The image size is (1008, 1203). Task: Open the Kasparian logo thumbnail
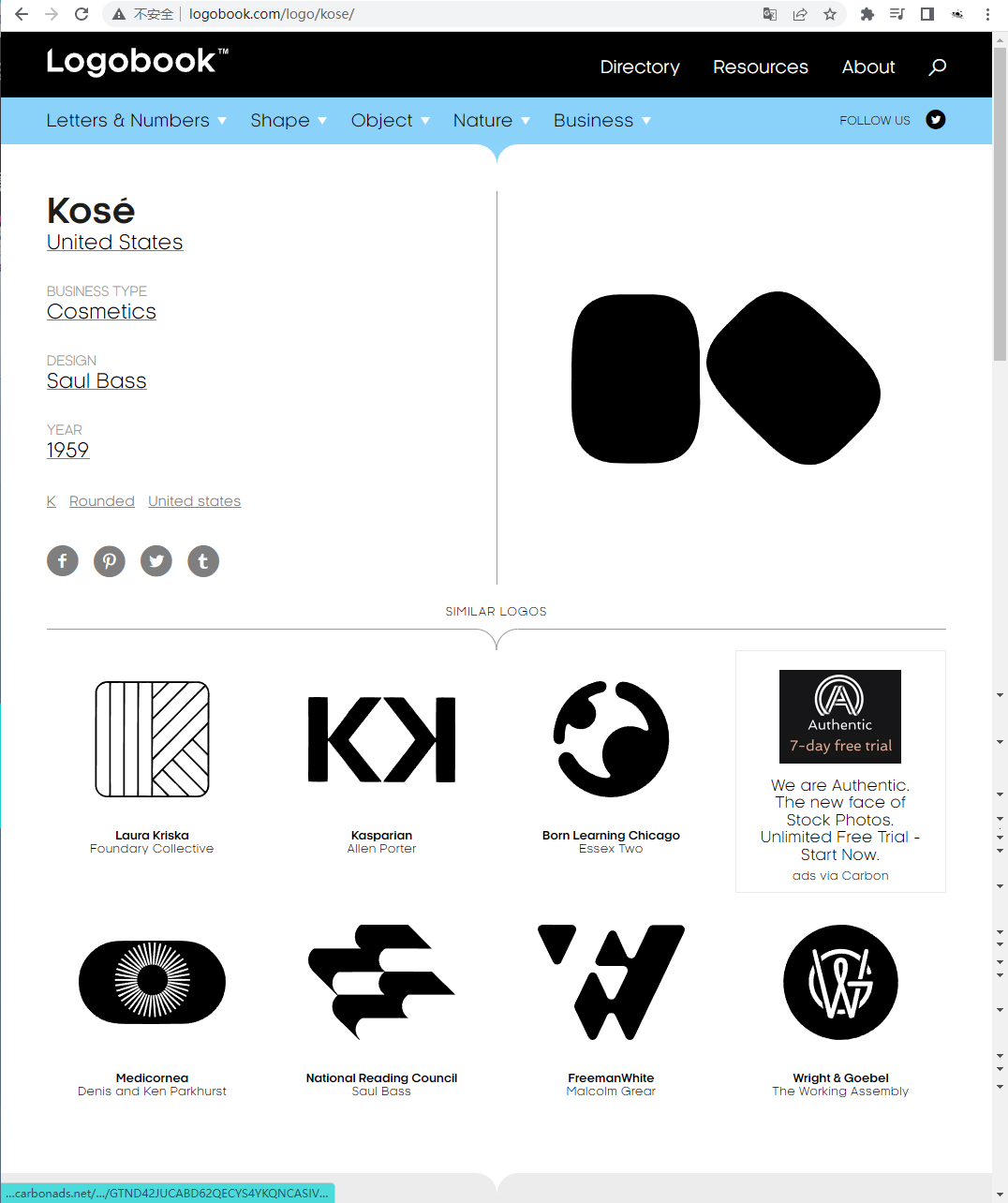(381, 739)
